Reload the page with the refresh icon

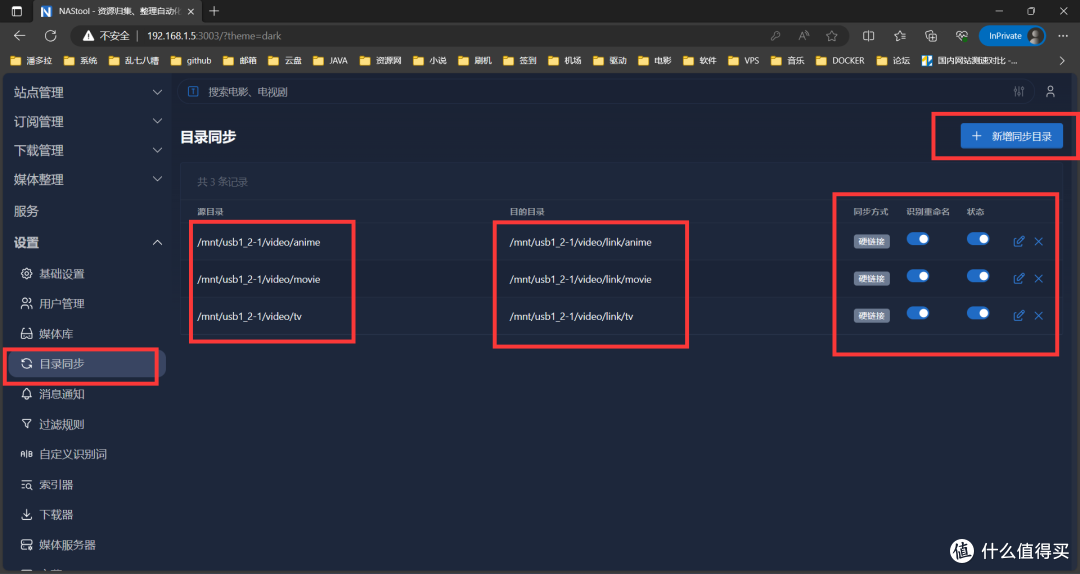pyautogui.click(x=50, y=36)
